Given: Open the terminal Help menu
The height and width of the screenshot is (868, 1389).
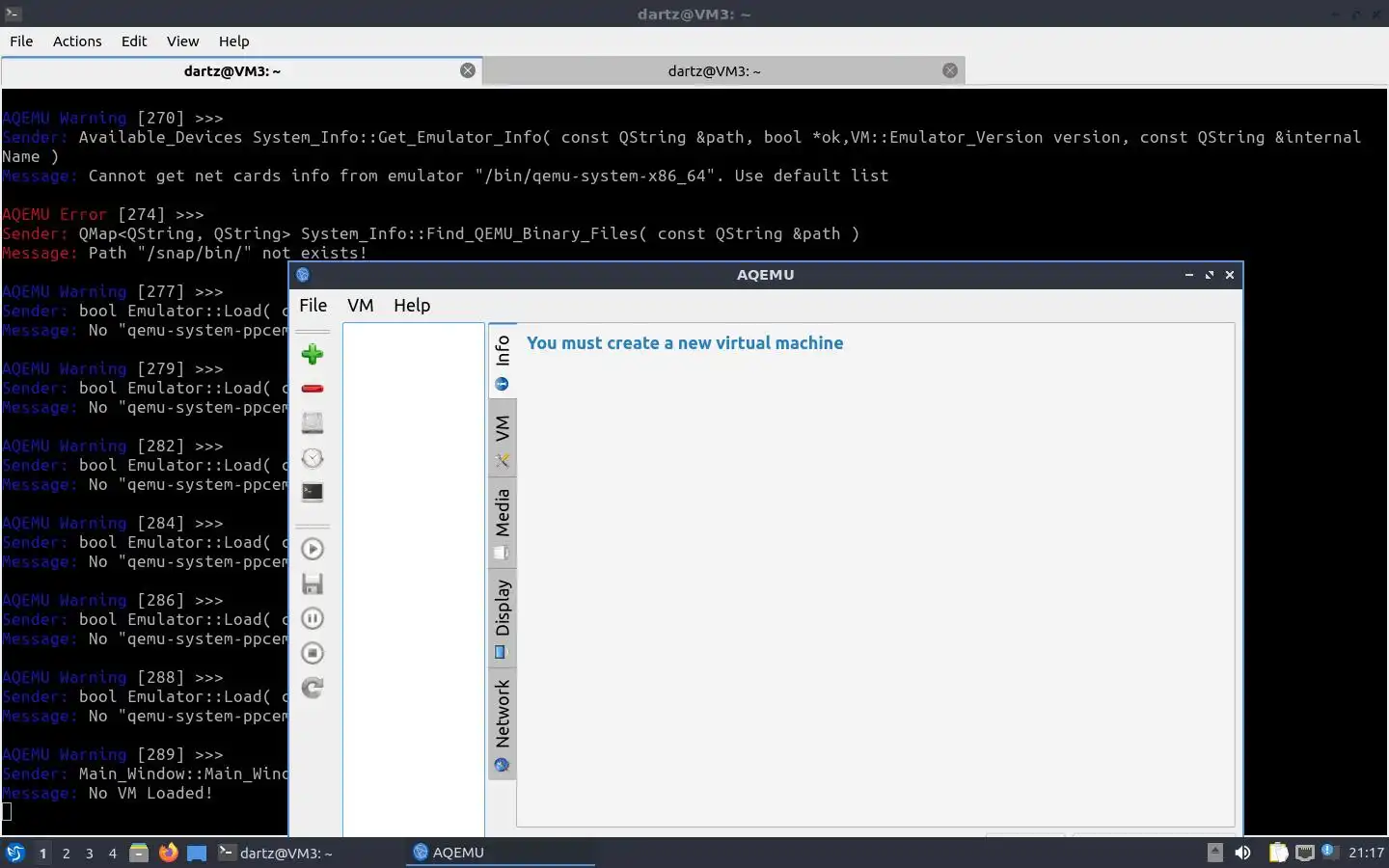Looking at the screenshot, I should [233, 41].
